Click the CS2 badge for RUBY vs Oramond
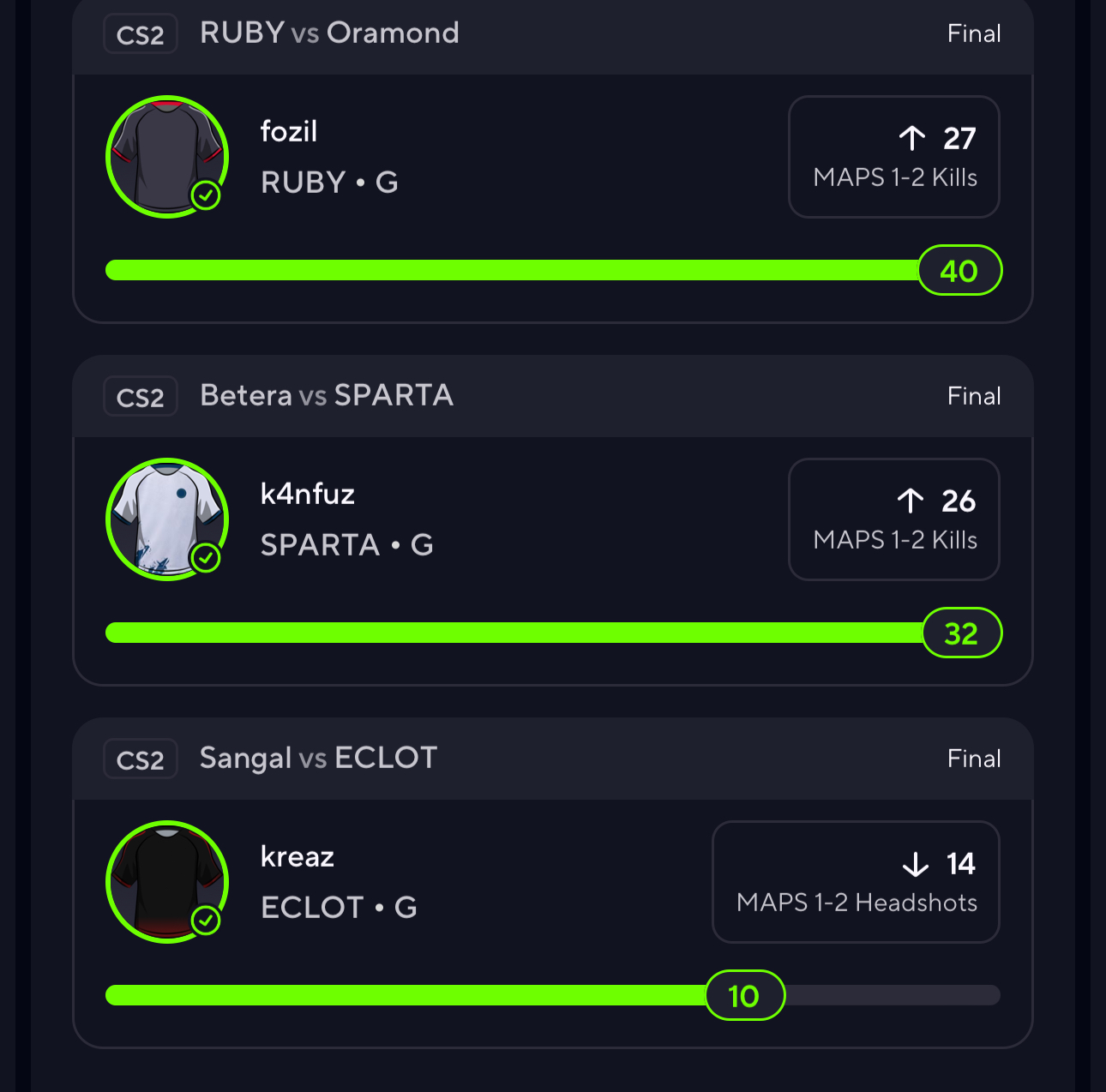Screen dimensions: 1106x1092 [141, 35]
